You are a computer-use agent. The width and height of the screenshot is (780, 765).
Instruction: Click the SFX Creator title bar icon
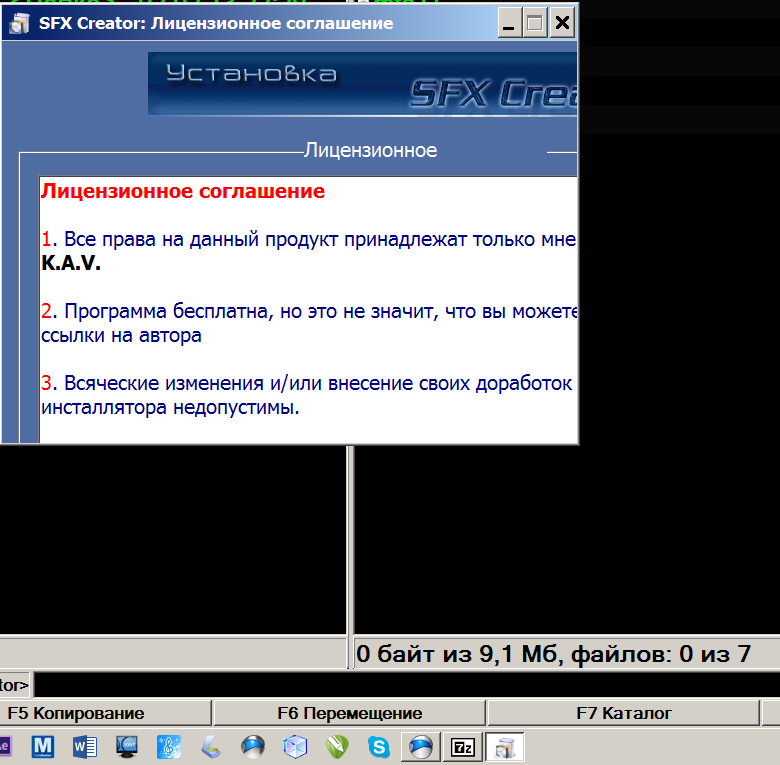[18, 23]
